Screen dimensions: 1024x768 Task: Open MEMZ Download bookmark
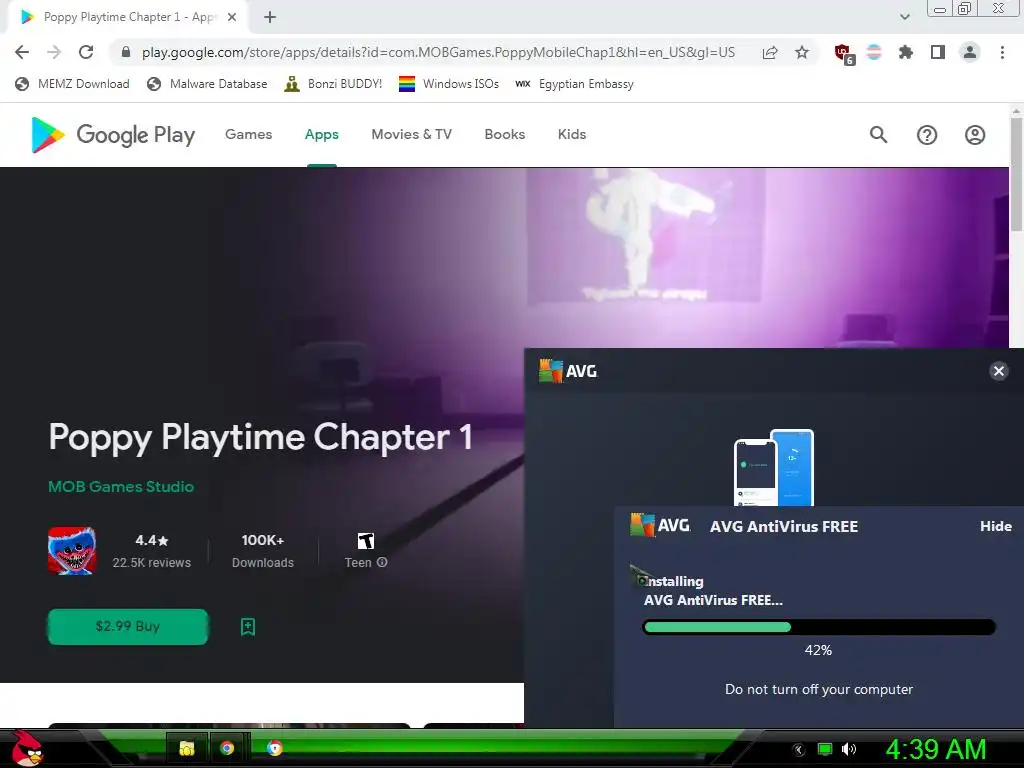click(x=72, y=84)
